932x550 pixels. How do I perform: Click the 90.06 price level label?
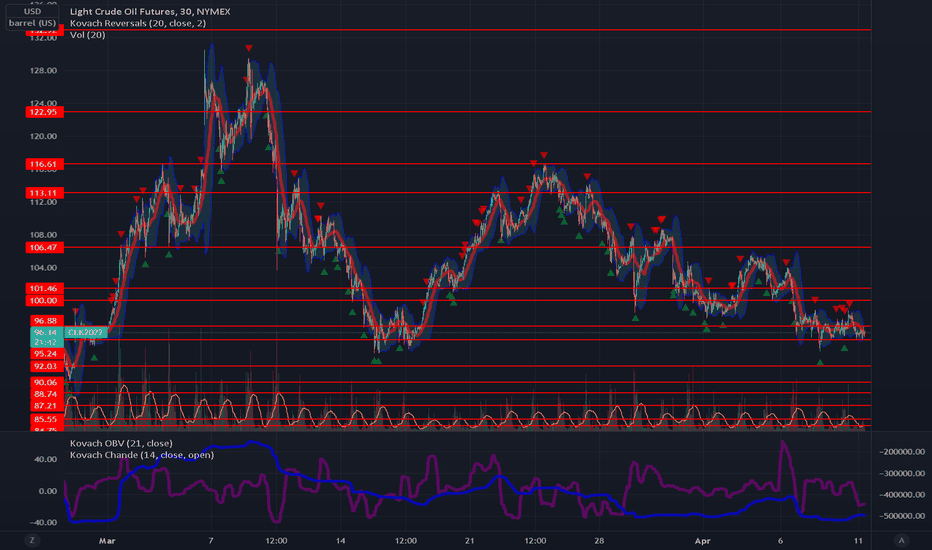46,382
